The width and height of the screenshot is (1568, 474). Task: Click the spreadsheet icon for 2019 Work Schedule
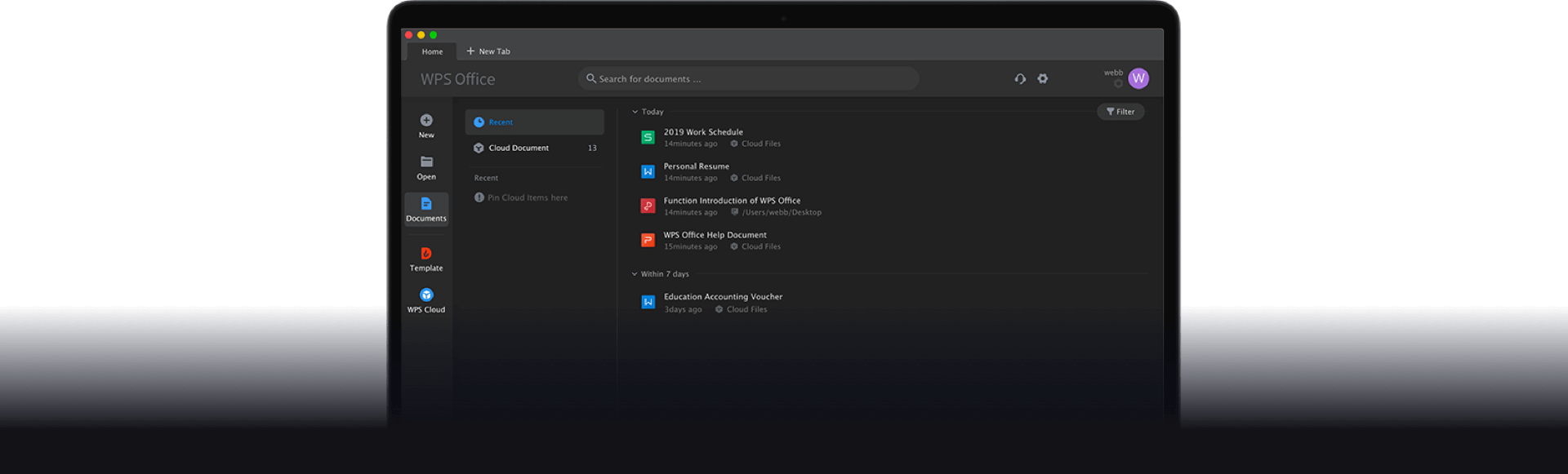[648, 137]
